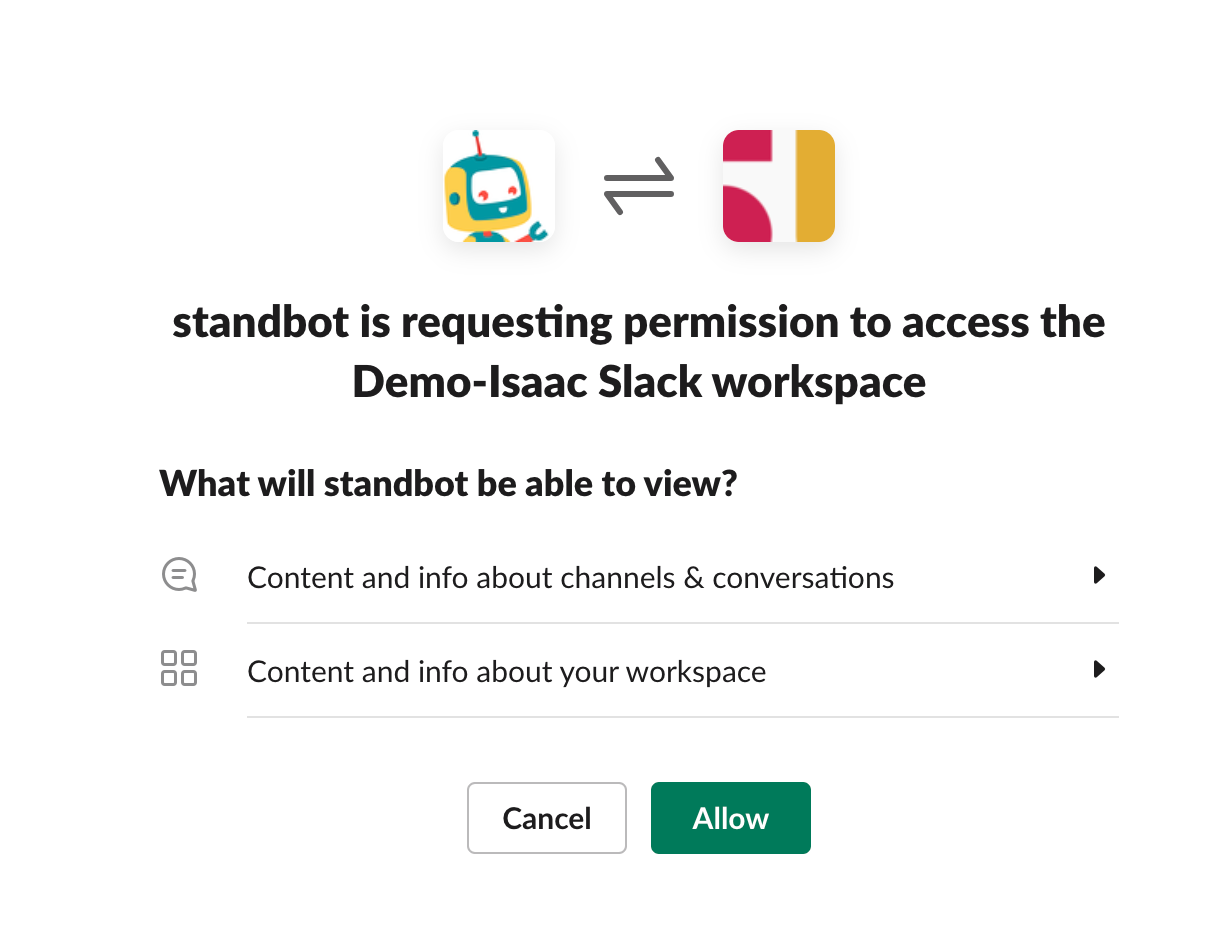This screenshot has height=944, width=1218.
Task: Click the red quarter-circle in the workspace logo
Action: click(x=746, y=216)
